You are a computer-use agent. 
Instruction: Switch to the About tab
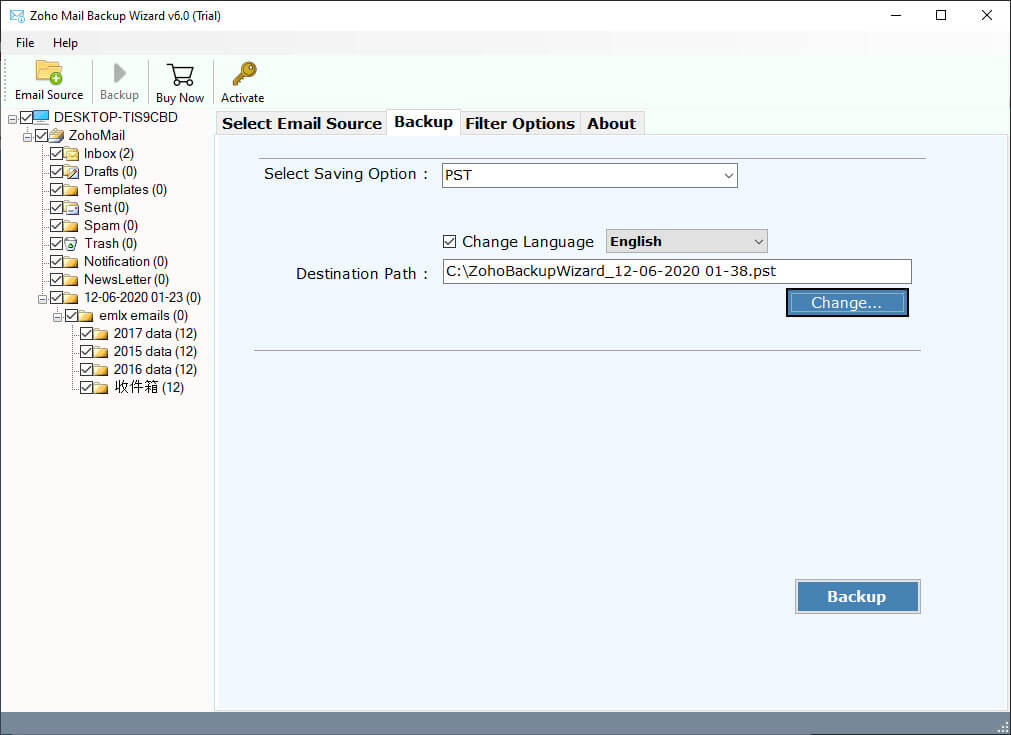611,123
